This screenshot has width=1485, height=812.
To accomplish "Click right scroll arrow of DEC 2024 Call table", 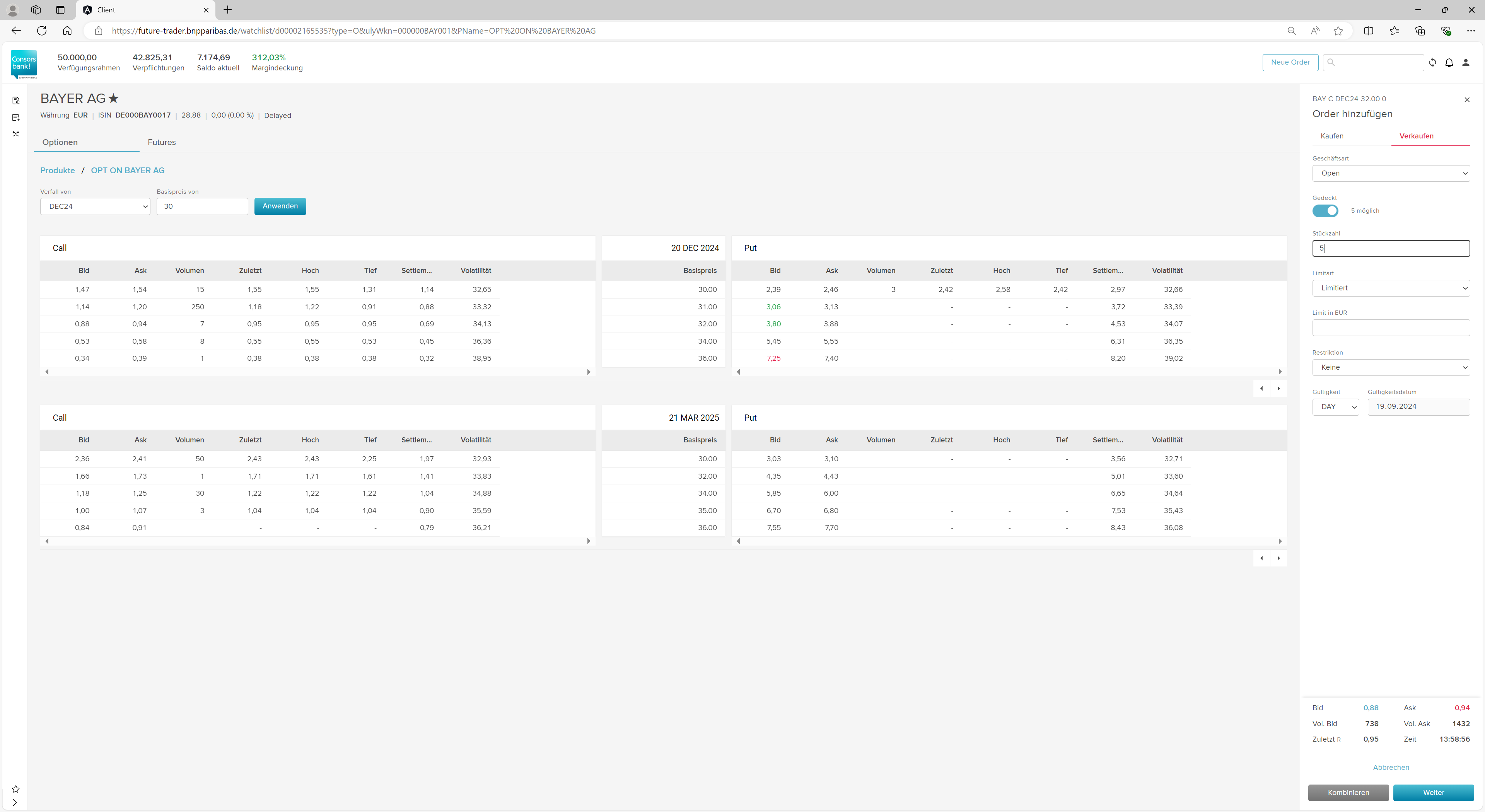I will pos(589,372).
